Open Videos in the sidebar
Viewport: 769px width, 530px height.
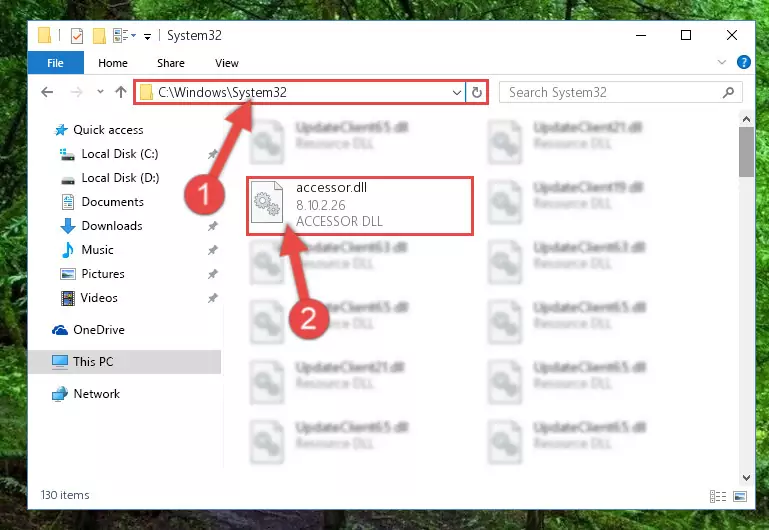point(99,298)
